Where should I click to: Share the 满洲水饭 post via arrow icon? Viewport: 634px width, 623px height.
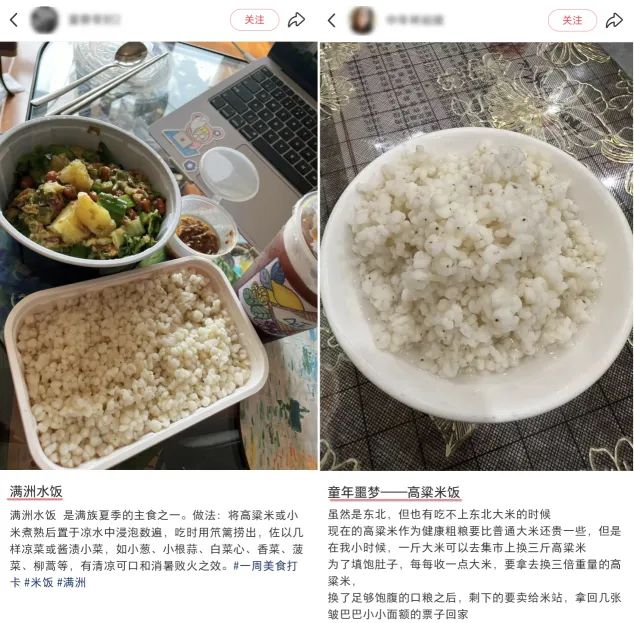(296, 20)
